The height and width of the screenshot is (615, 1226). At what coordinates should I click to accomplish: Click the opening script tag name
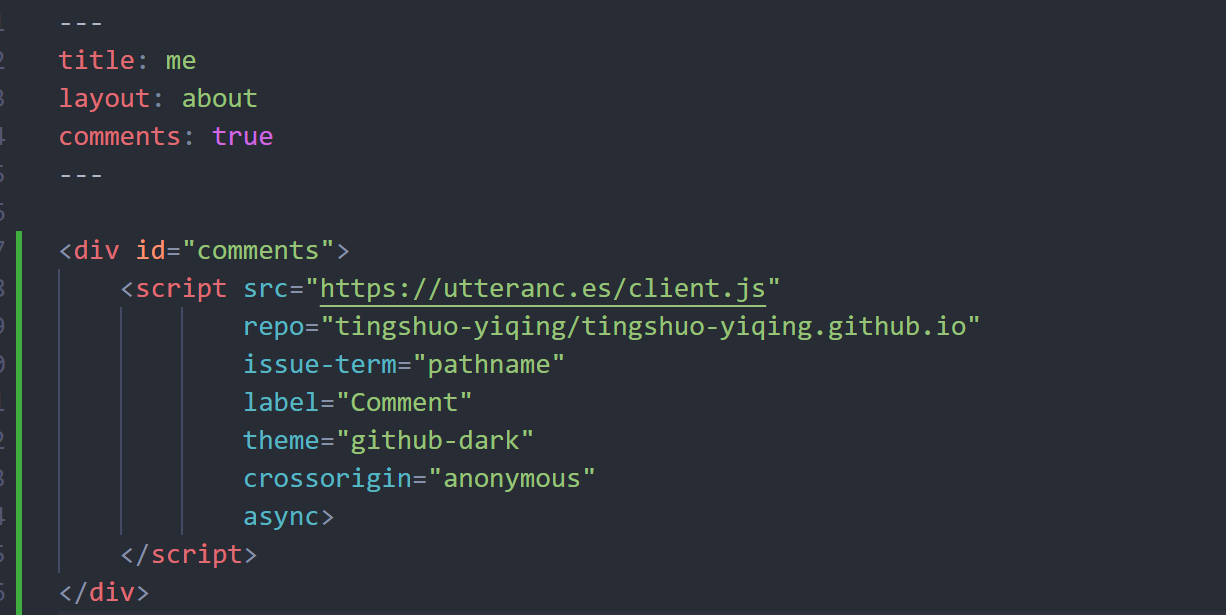point(181,289)
